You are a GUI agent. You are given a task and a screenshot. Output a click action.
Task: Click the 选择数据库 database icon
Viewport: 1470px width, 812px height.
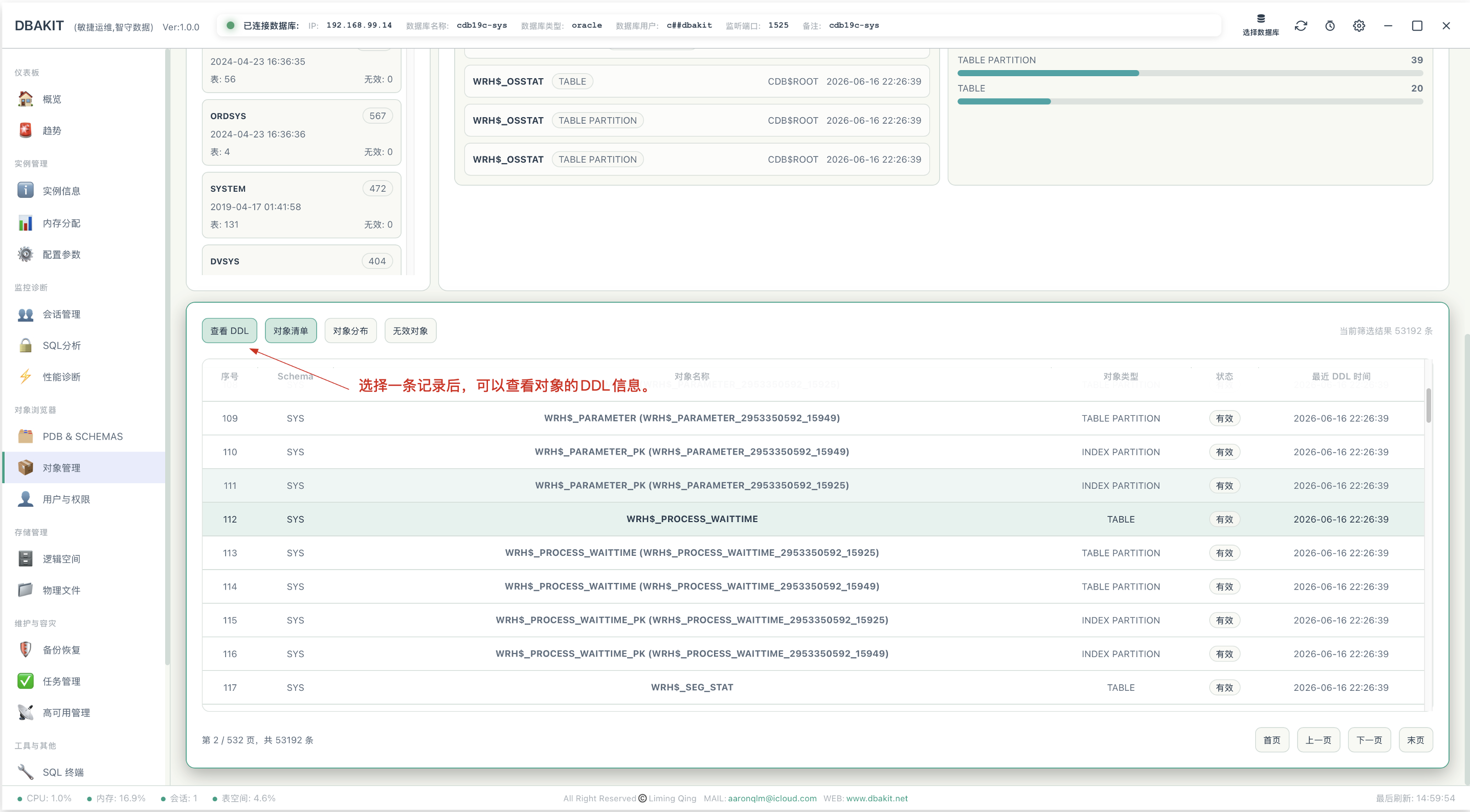pyautogui.click(x=1261, y=25)
